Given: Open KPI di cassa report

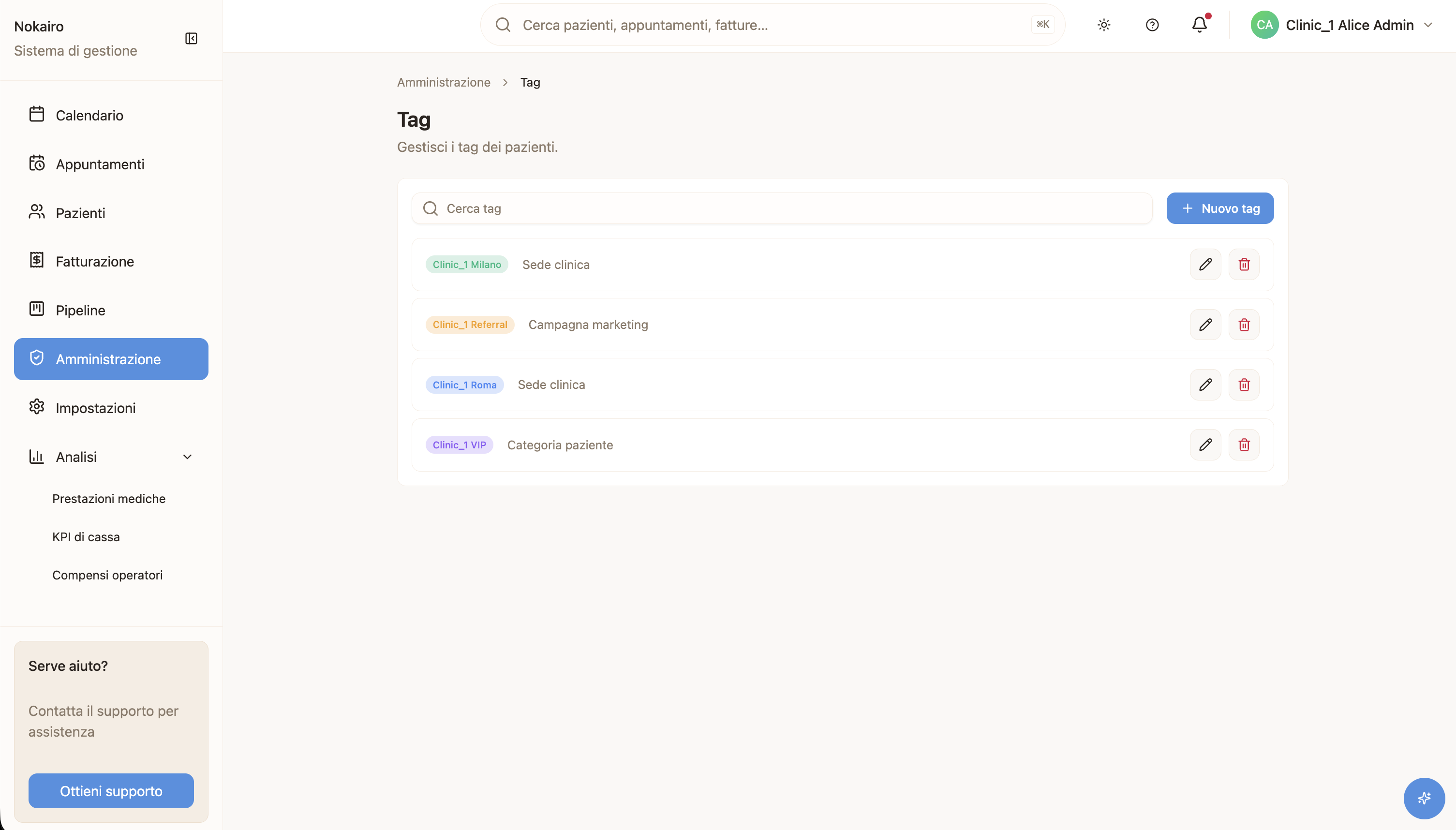Looking at the screenshot, I should click(x=86, y=537).
